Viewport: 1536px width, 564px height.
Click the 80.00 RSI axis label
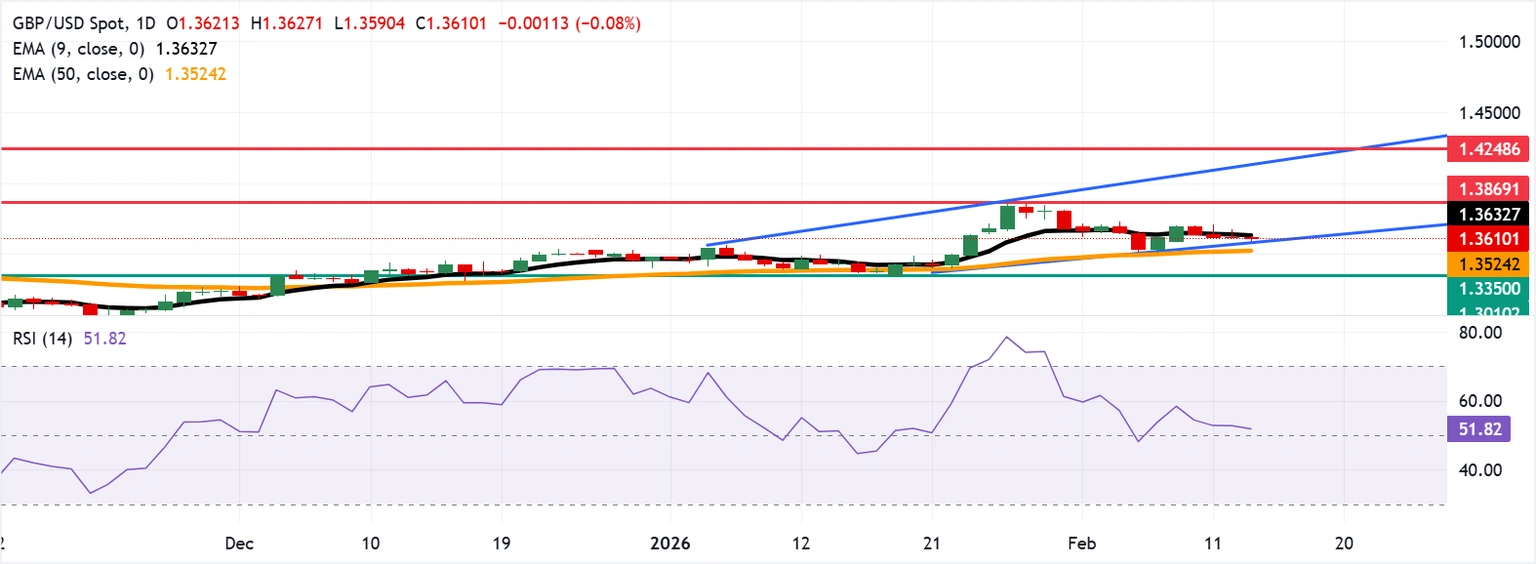coord(1474,332)
